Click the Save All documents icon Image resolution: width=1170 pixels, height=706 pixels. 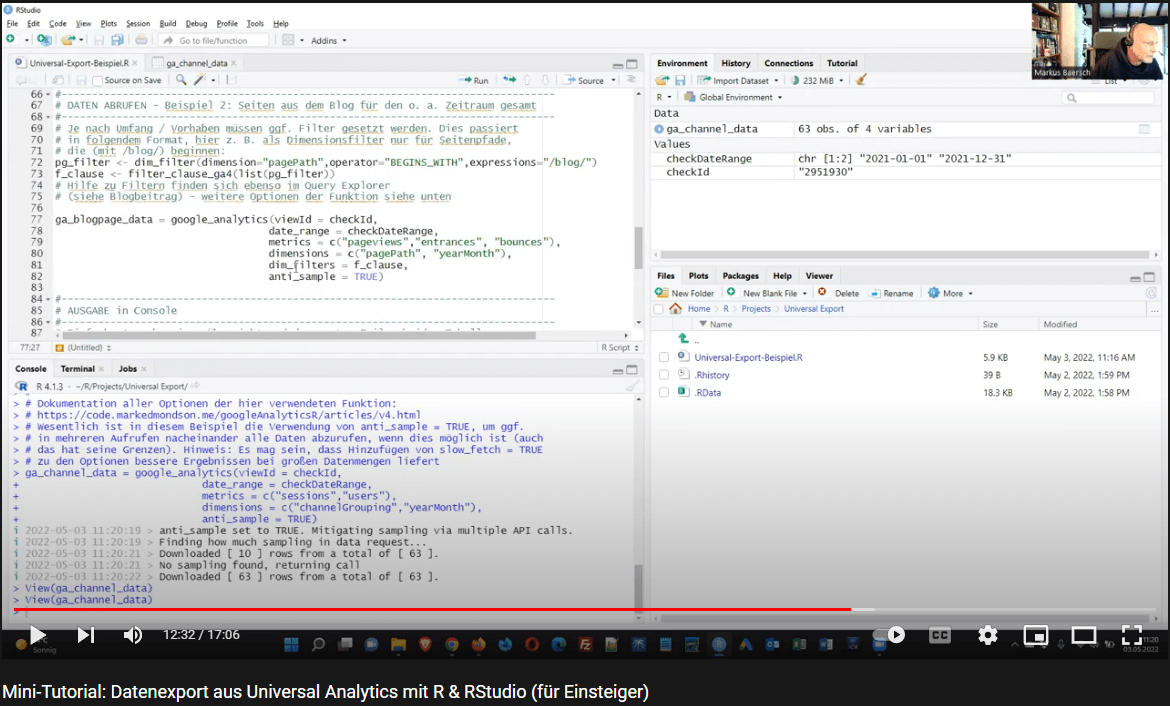click(x=117, y=40)
